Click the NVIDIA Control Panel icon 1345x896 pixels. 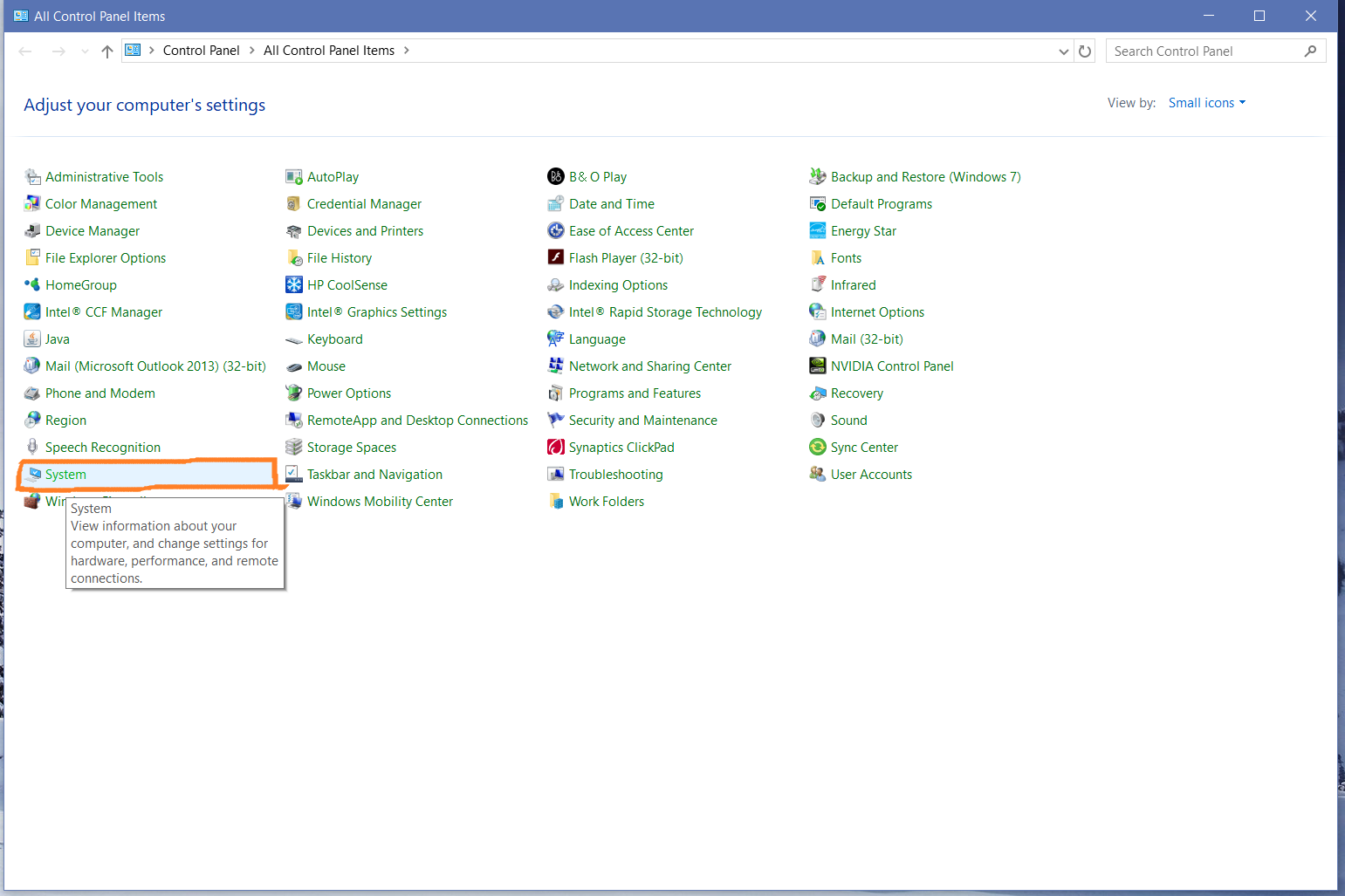[818, 366]
